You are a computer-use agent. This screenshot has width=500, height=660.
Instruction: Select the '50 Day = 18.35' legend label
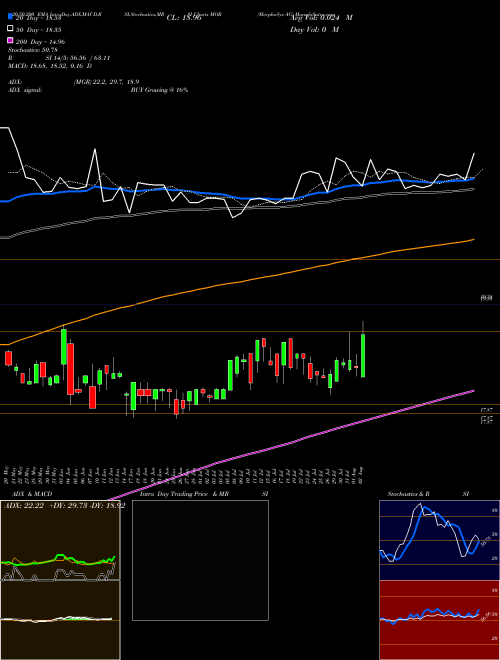39,30
